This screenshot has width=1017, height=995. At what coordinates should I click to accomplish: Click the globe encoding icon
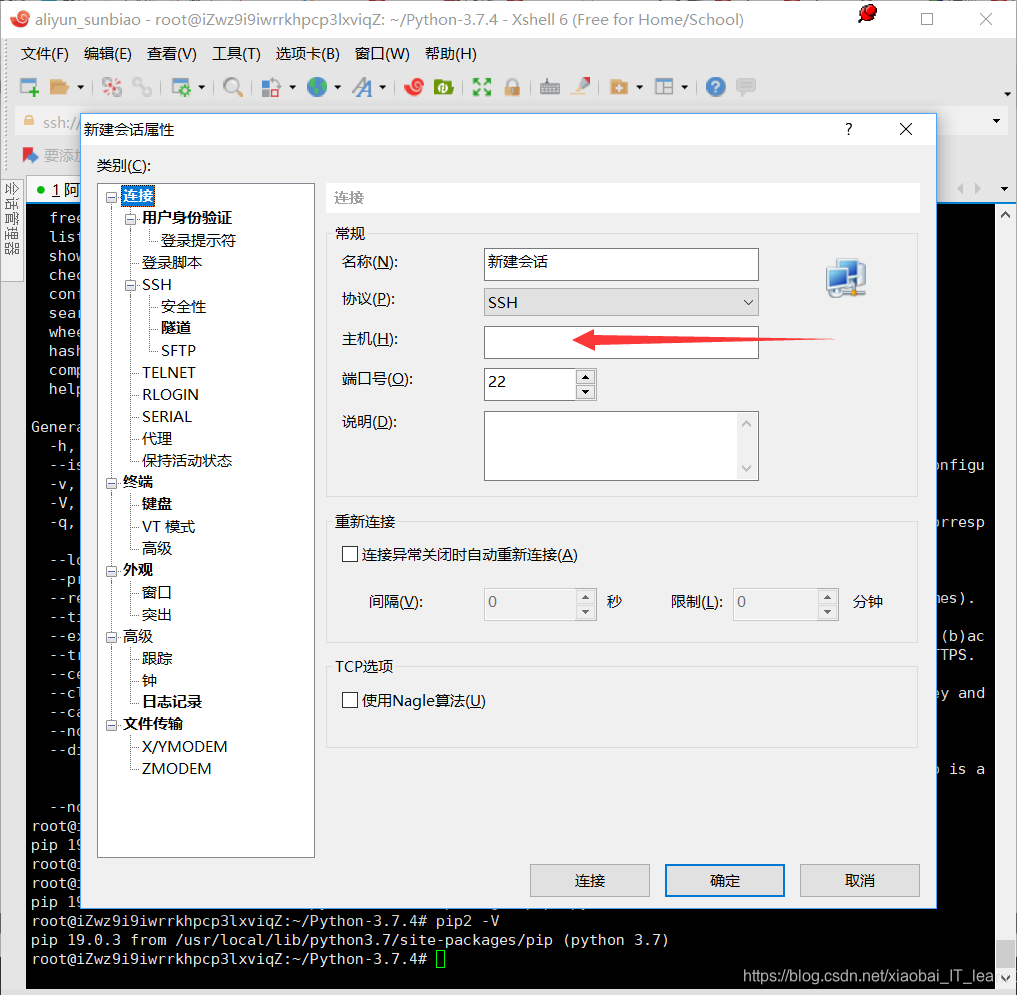[x=317, y=87]
